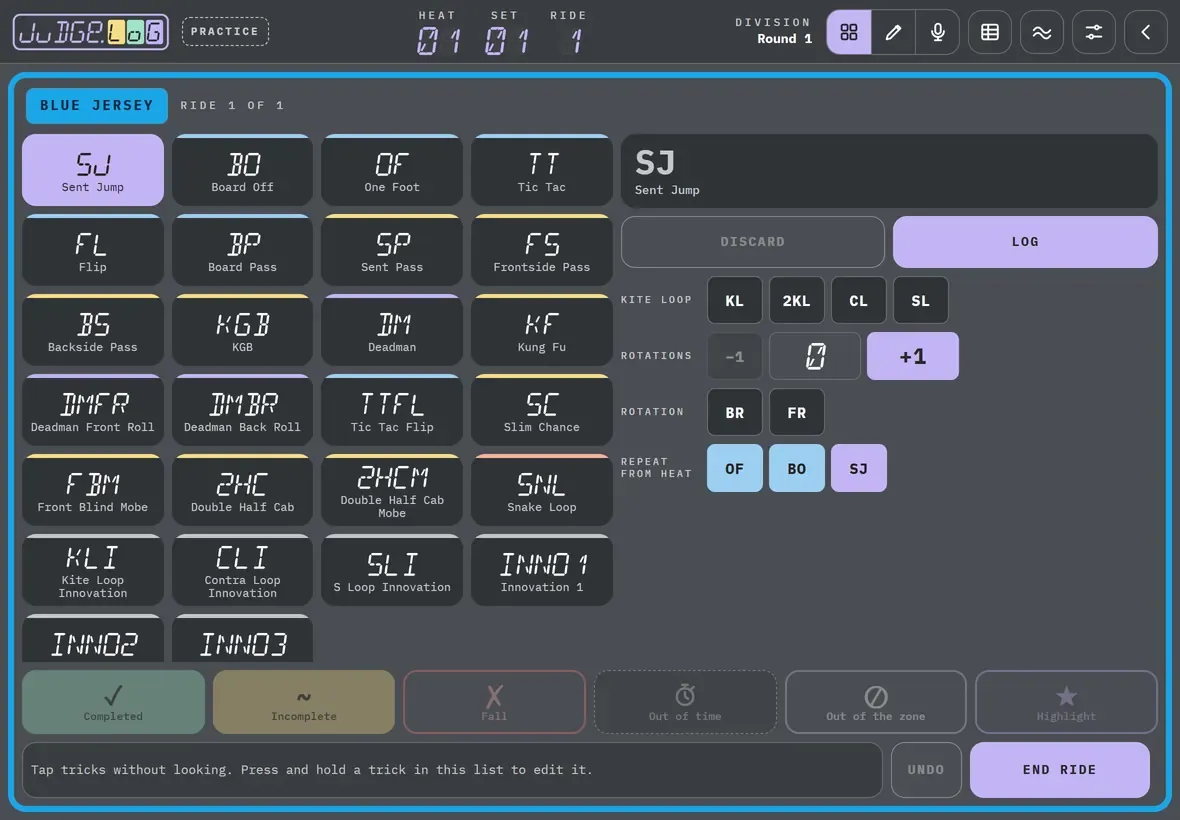Flag the trick as Out of the zone

pyautogui.click(x=875, y=702)
